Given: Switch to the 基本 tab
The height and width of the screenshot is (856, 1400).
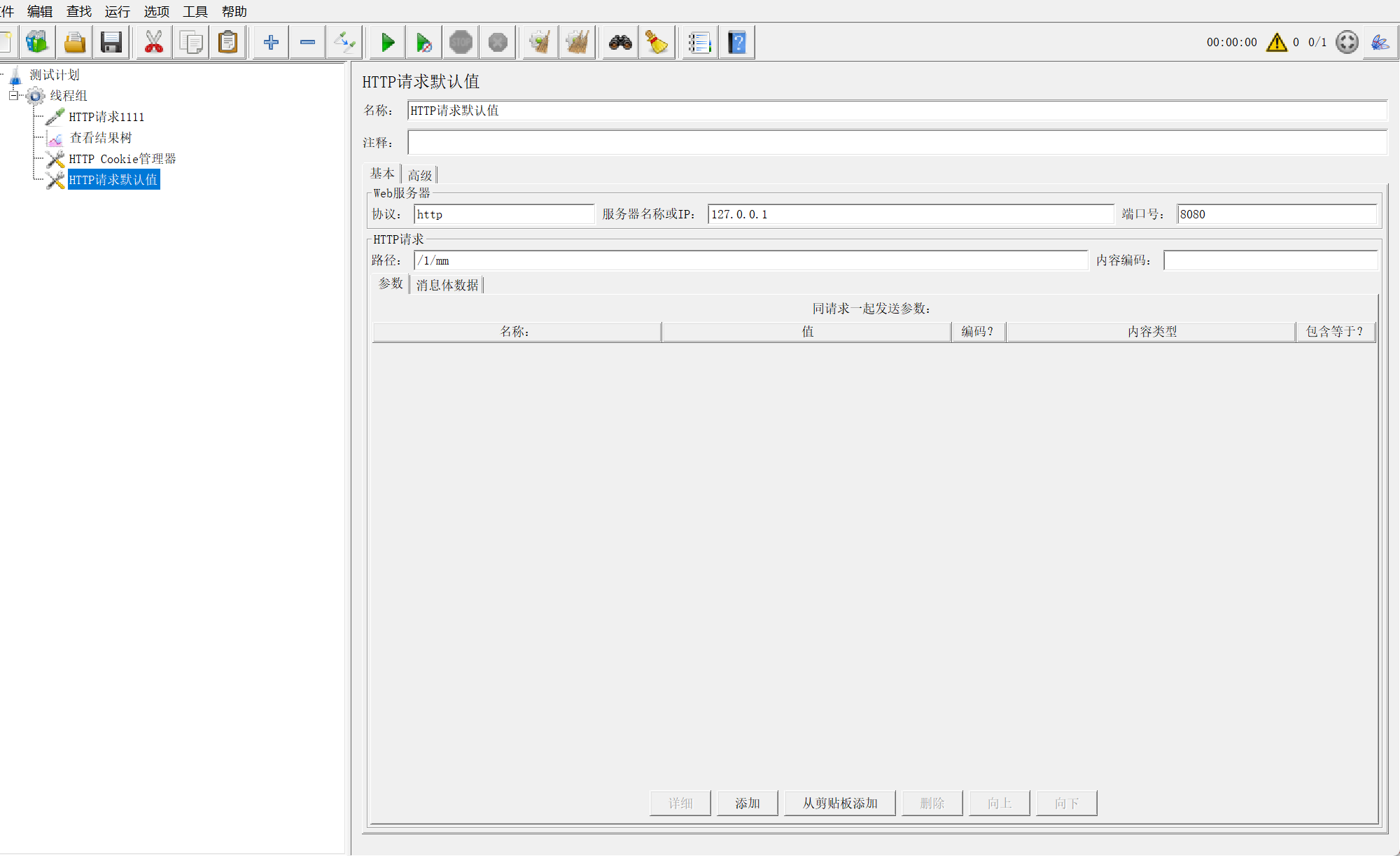Looking at the screenshot, I should coord(382,174).
